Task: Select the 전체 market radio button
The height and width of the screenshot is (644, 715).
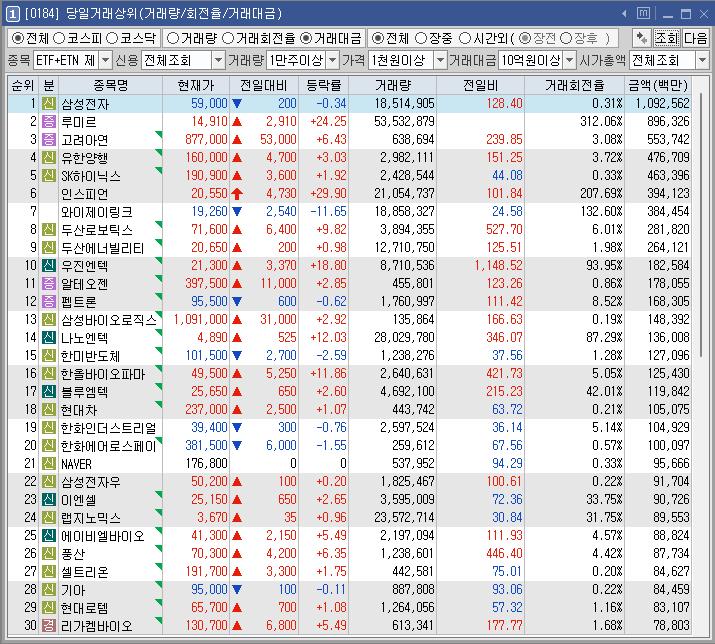Action: [17, 38]
